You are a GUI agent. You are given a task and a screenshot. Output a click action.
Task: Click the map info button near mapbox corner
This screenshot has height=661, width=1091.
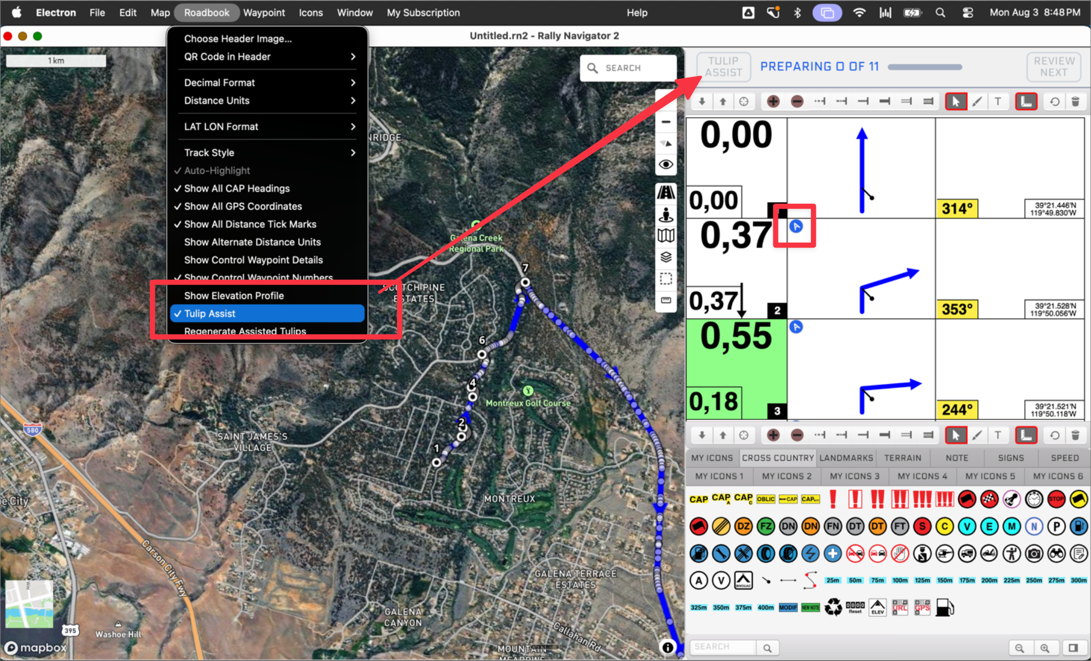(667, 648)
